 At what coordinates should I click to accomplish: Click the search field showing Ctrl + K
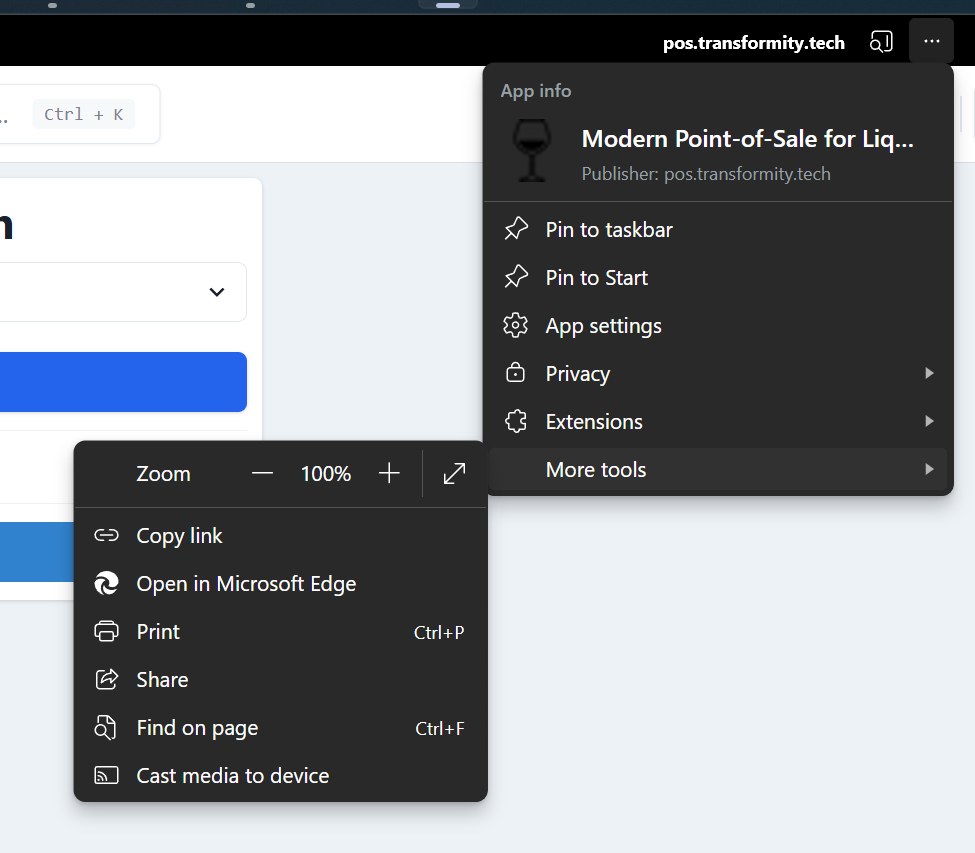(80, 114)
